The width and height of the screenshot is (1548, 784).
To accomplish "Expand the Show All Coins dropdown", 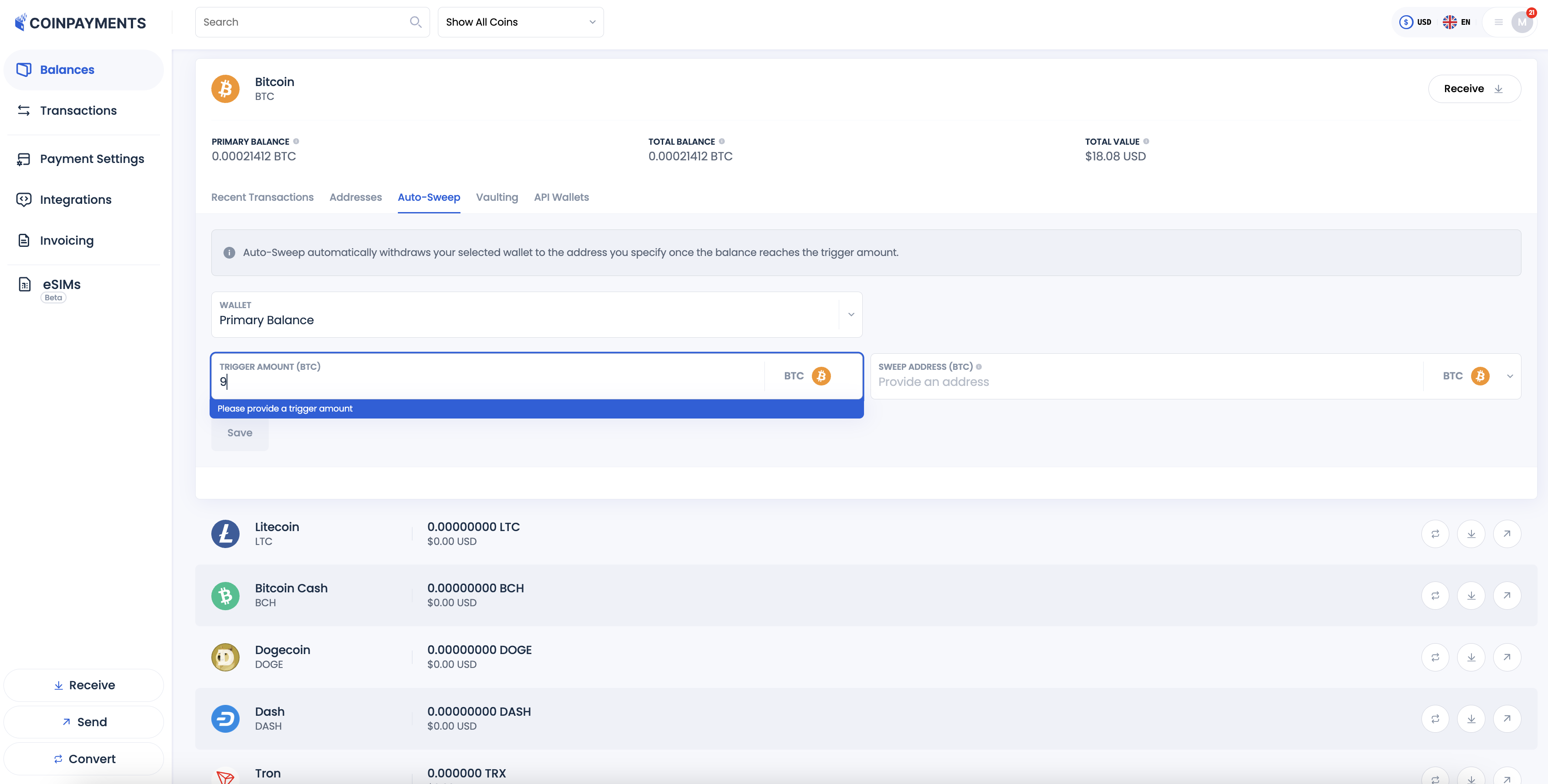I will (520, 22).
